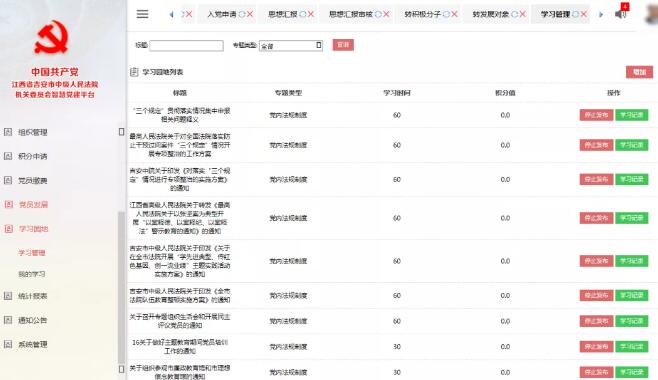Screen dimensions: 658x380
Task: Expand the 积分申请 menu label
Action: (33, 156)
